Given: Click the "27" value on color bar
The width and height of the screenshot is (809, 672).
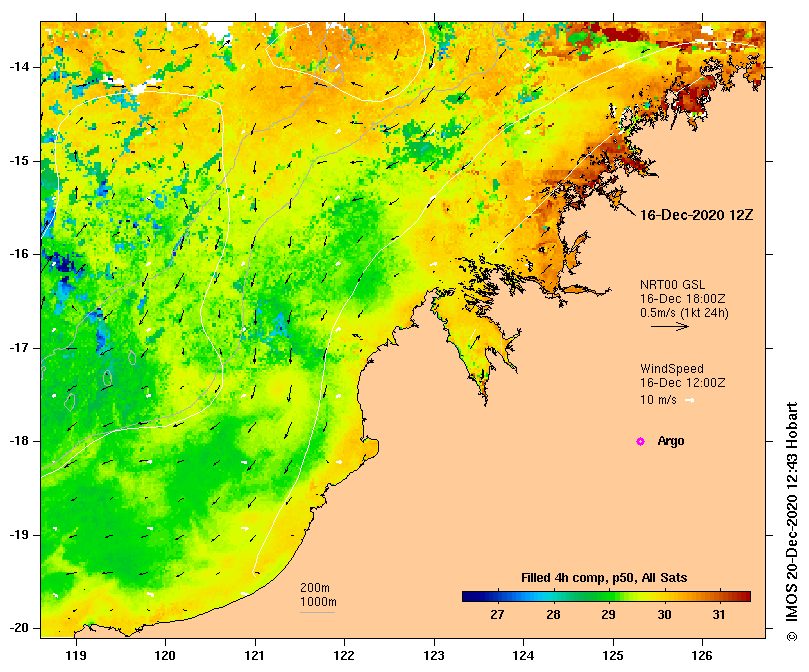Looking at the screenshot, I should 497,615.
